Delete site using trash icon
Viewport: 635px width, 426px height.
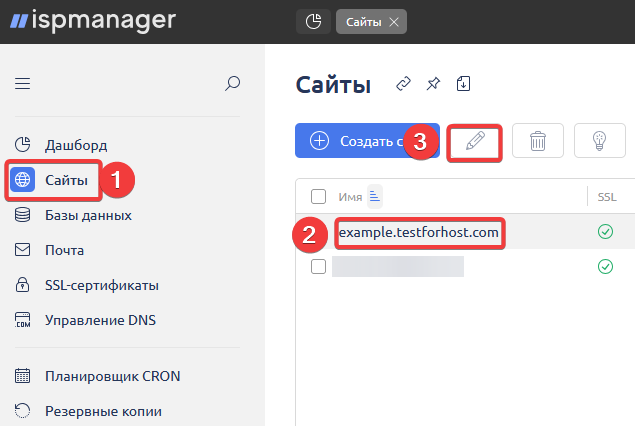click(538, 141)
